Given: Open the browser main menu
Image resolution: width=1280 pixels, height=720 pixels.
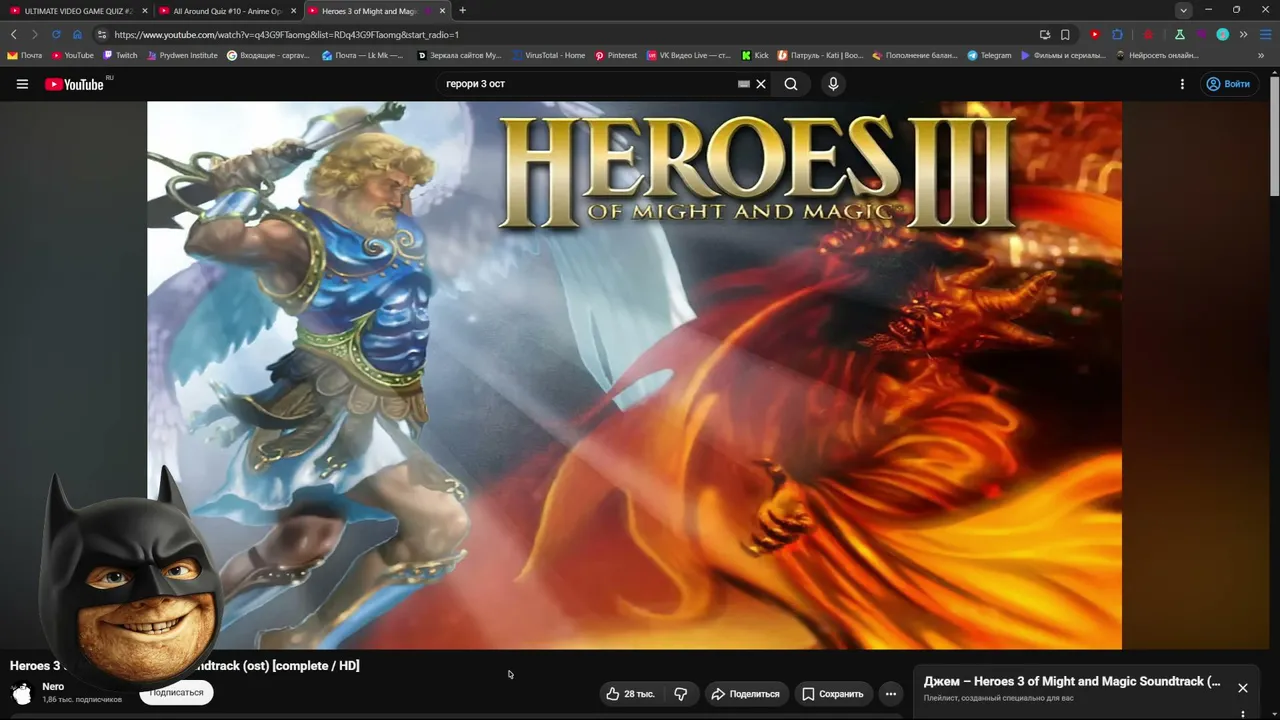Looking at the screenshot, I should 1265,34.
